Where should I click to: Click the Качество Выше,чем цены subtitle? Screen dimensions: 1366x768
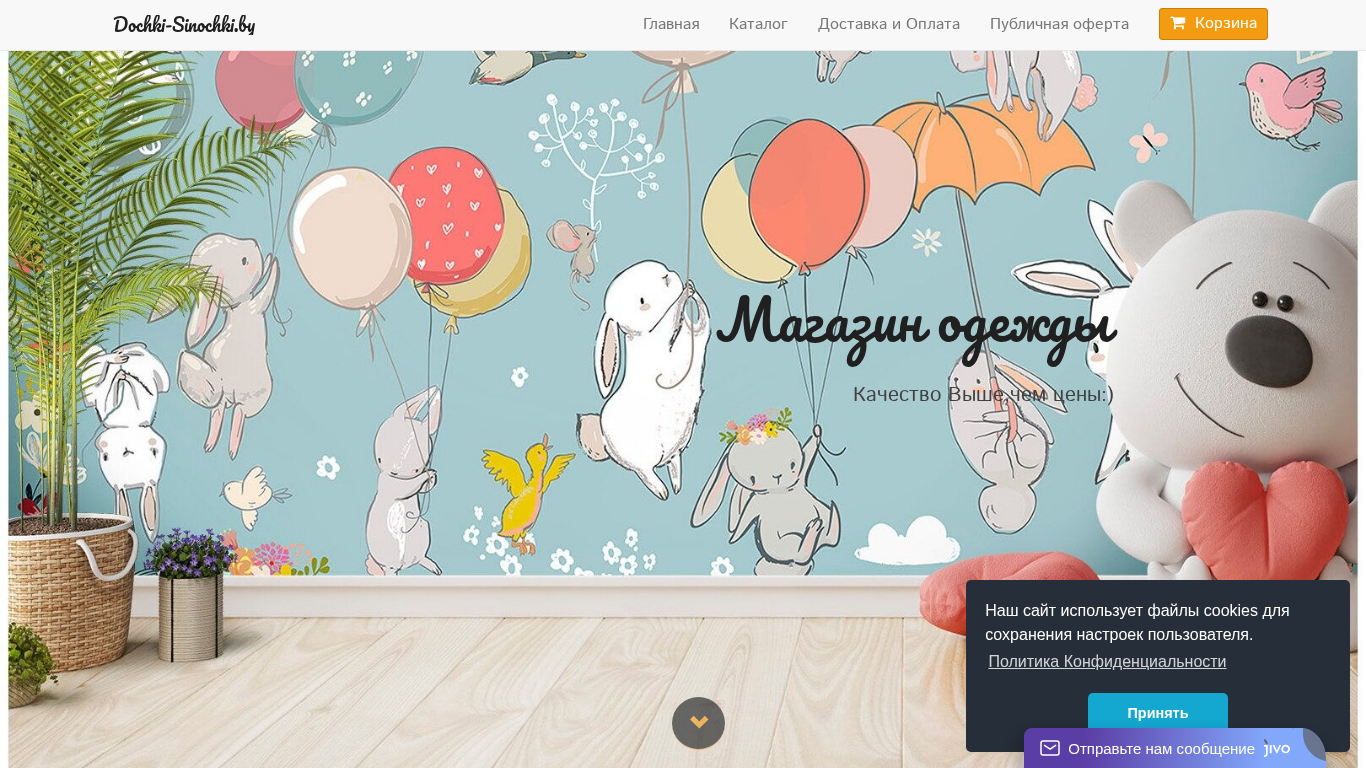(x=982, y=394)
